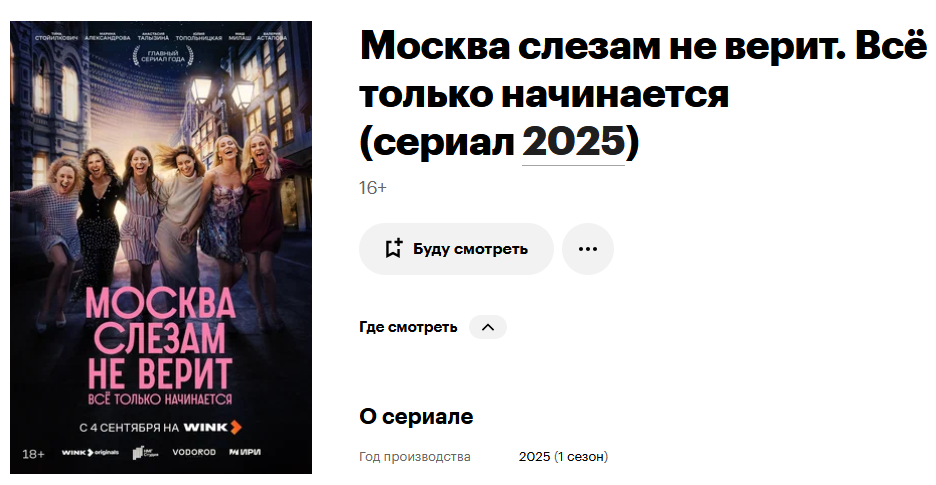Viewport: 936px width, 485px height.
Task: Click the 18+ rating badge on poster
Action: pos(33,454)
